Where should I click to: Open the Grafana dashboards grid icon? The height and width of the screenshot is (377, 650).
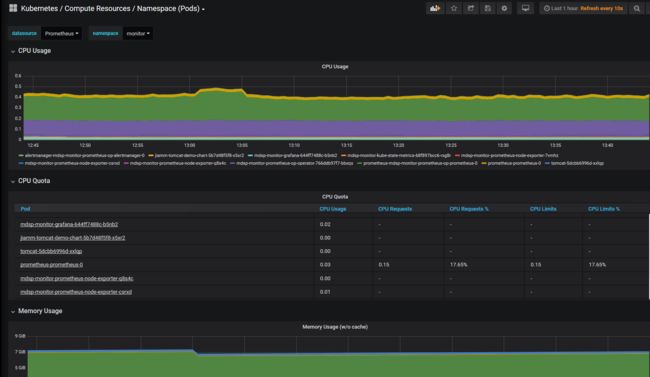click(x=13, y=8)
